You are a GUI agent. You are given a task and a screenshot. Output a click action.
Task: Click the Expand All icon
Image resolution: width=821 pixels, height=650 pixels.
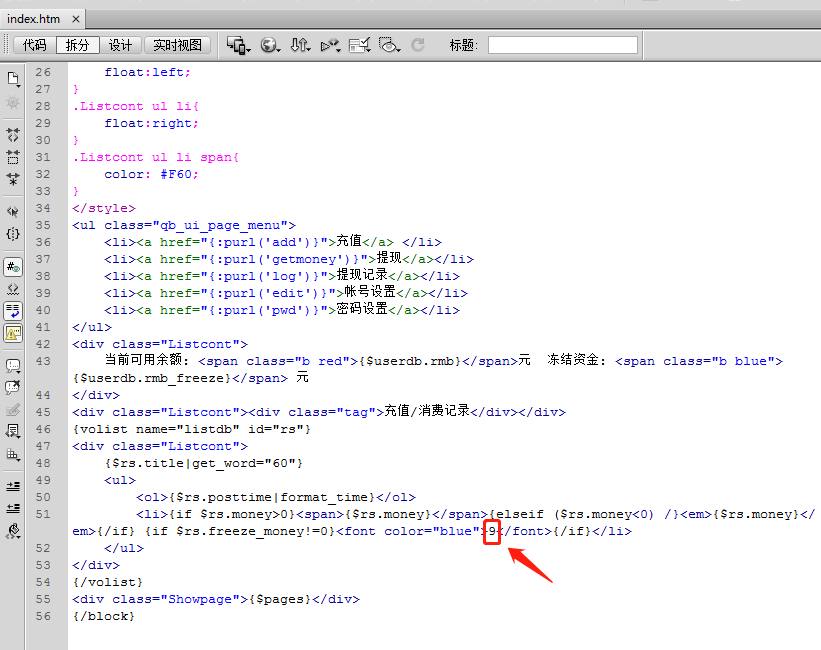point(13,180)
